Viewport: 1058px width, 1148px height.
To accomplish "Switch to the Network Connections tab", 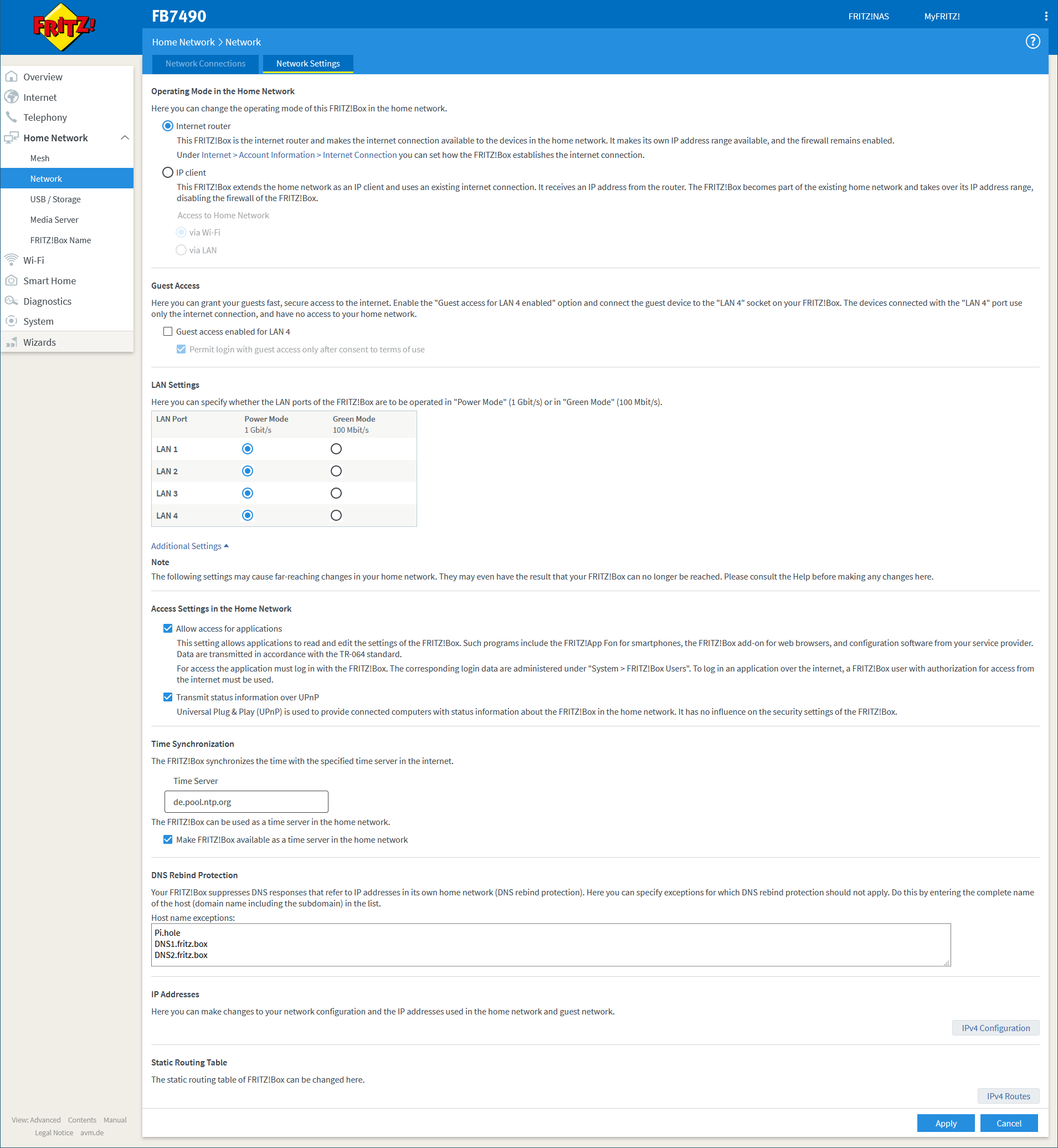I will pos(206,64).
